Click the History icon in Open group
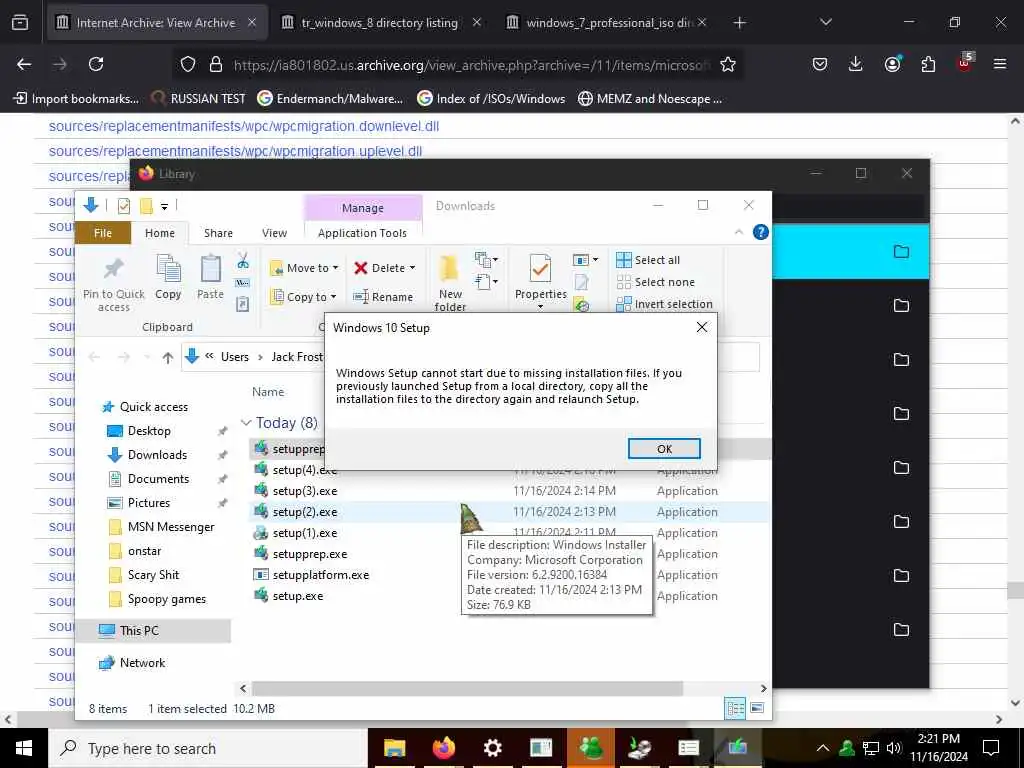The width and height of the screenshot is (1024, 768). [581, 304]
